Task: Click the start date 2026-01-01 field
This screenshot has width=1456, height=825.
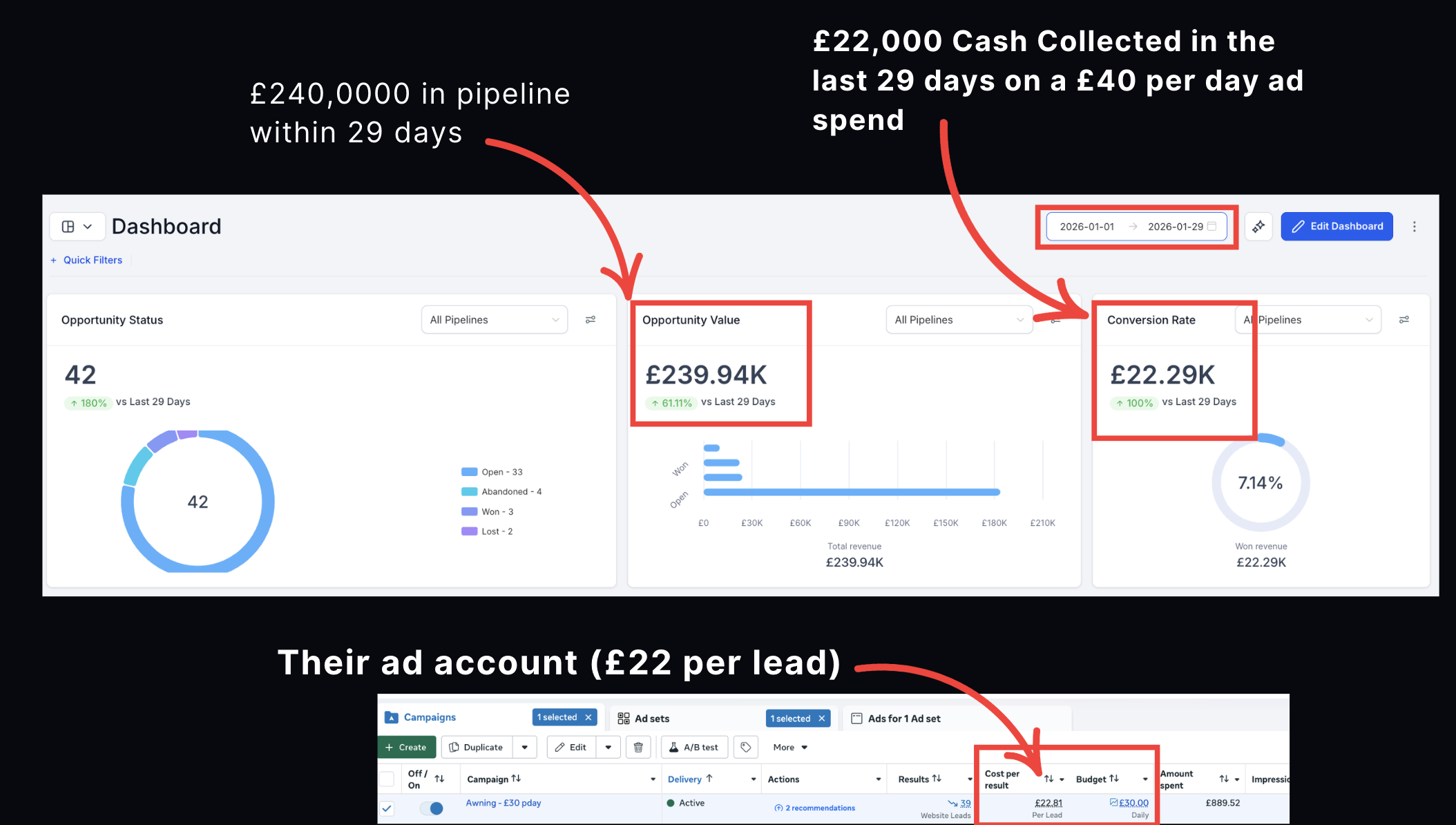Action: 1087,227
